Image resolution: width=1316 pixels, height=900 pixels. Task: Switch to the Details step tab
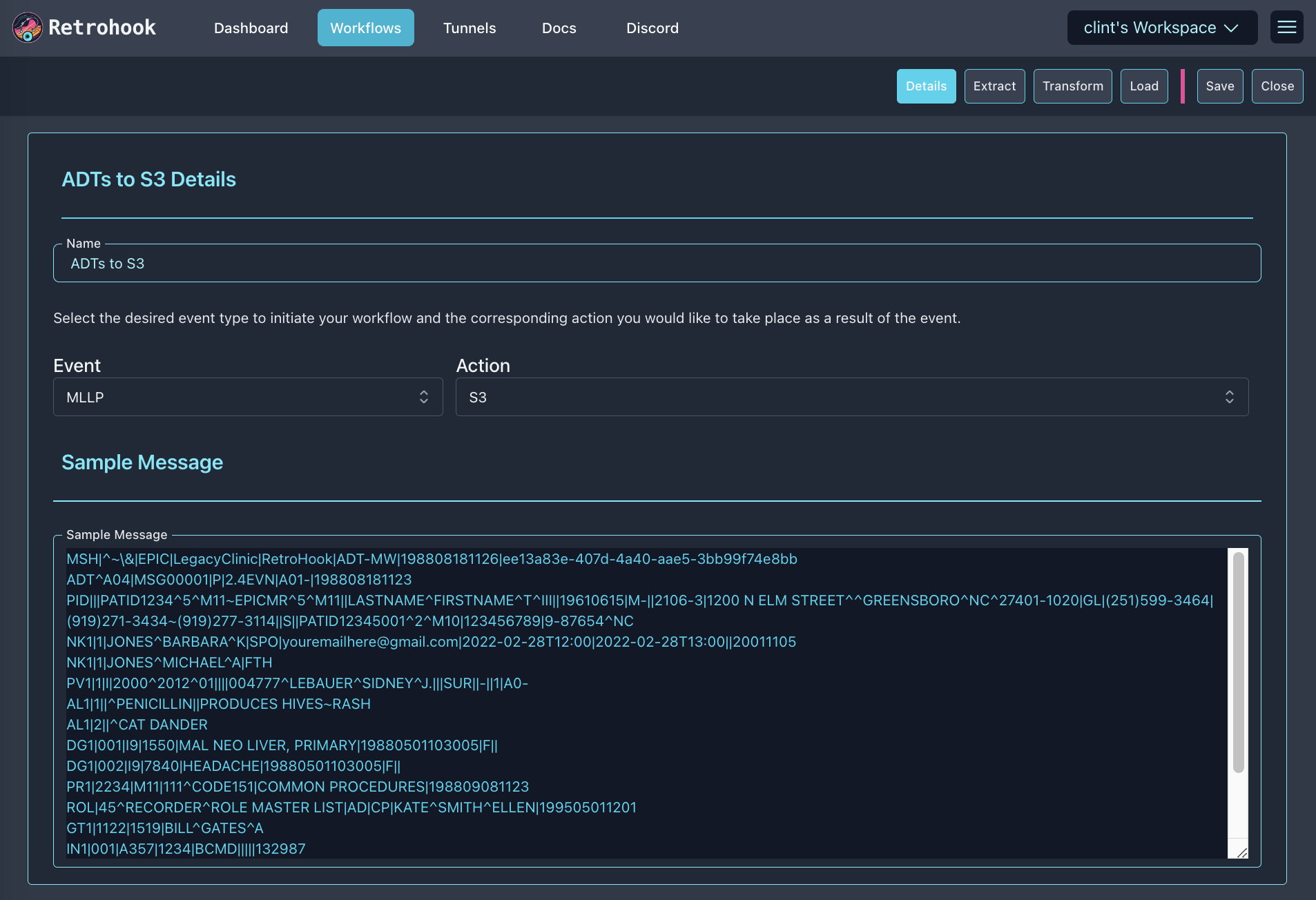coord(926,86)
